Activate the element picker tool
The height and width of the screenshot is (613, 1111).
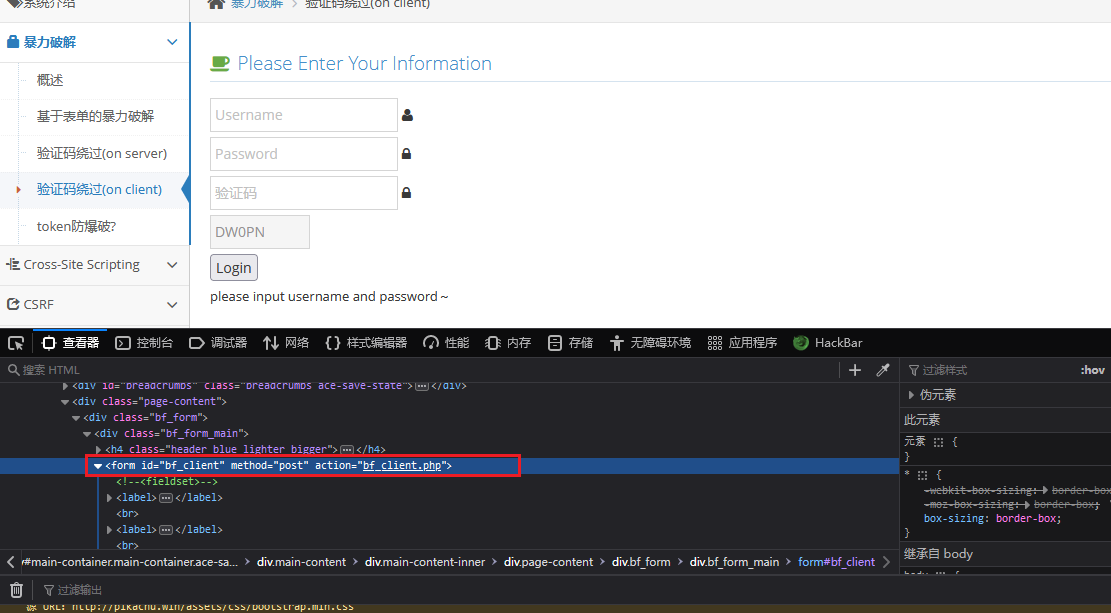pyautogui.click(x=16, y=344)
